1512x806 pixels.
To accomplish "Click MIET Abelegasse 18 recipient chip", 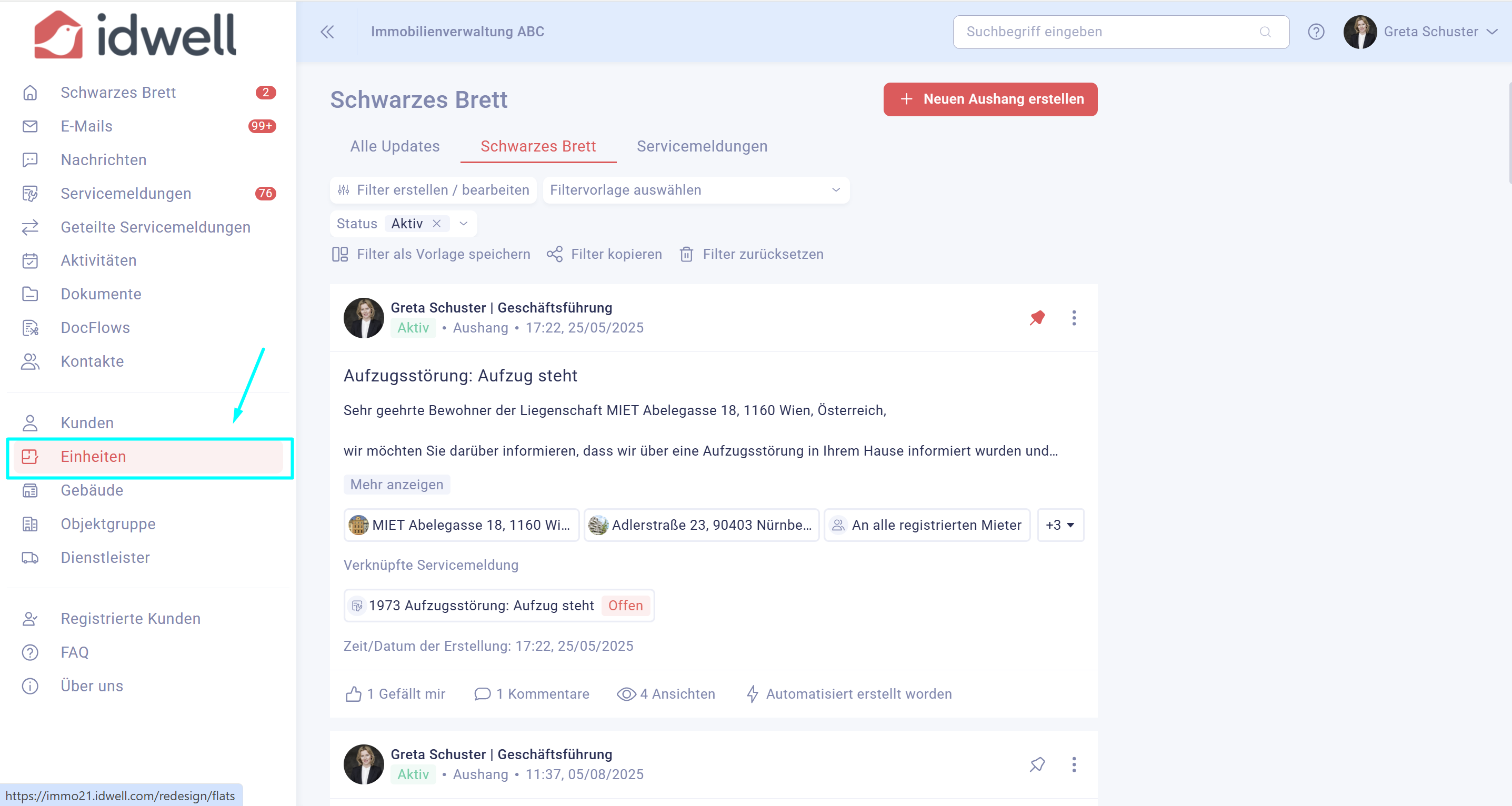I will tap(462, 525).
